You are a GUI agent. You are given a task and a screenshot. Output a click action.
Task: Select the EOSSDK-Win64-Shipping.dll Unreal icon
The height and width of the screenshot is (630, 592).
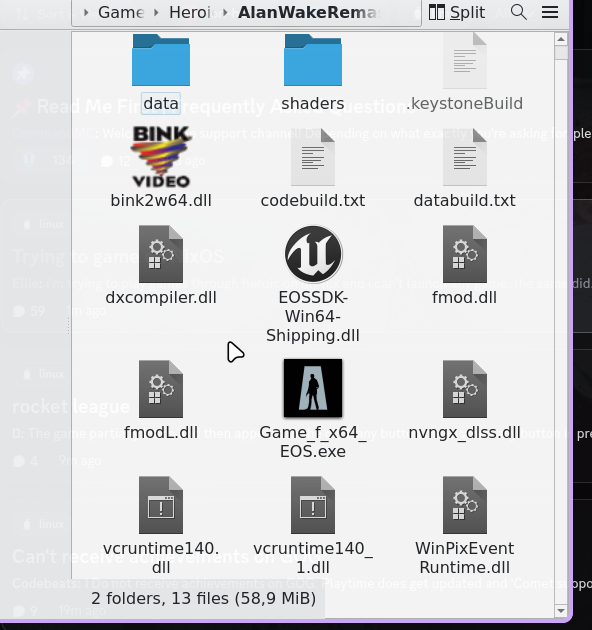pyautogui.click(x=313, y=254)
